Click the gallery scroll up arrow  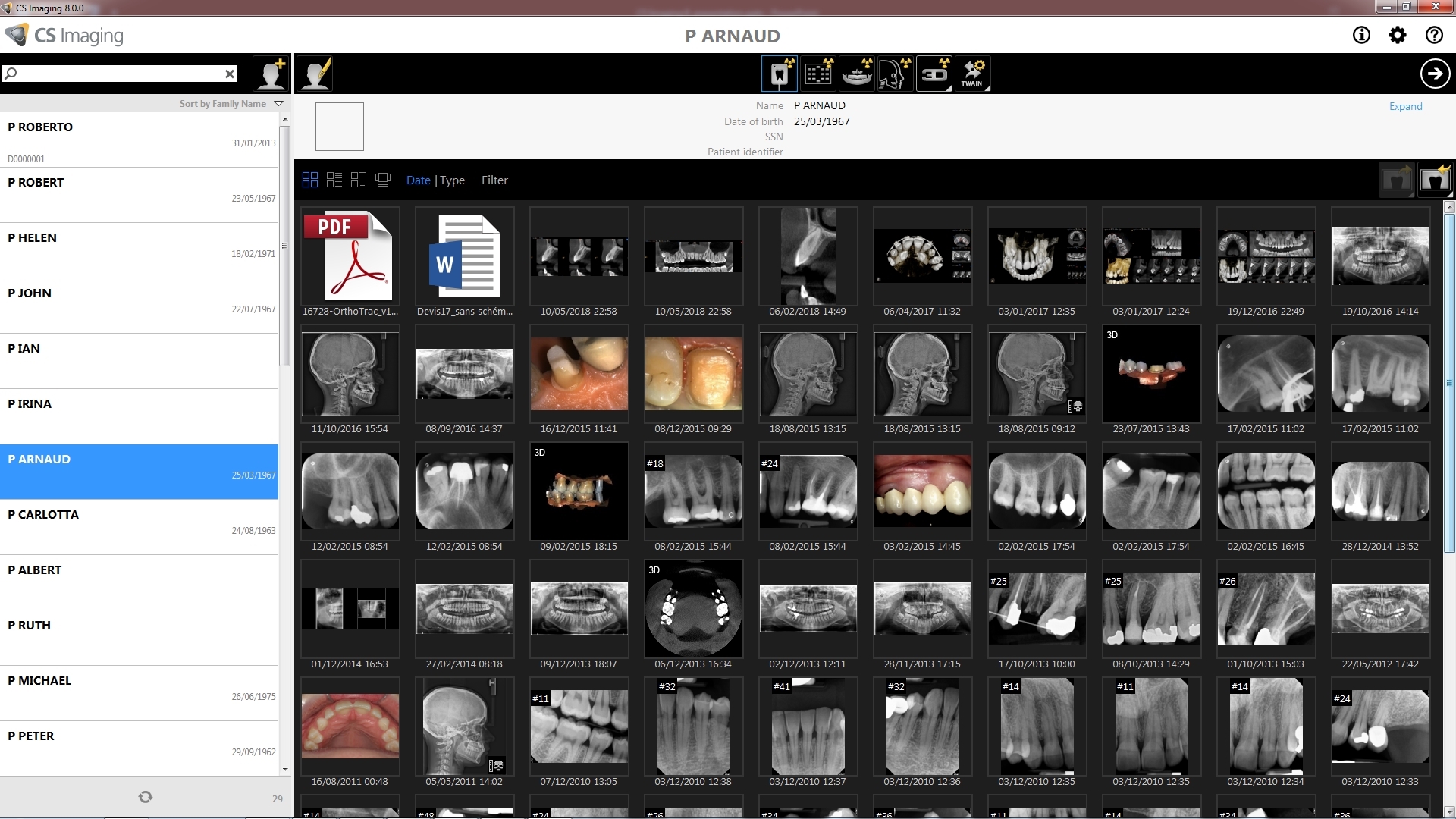[x=1449, y=207]
